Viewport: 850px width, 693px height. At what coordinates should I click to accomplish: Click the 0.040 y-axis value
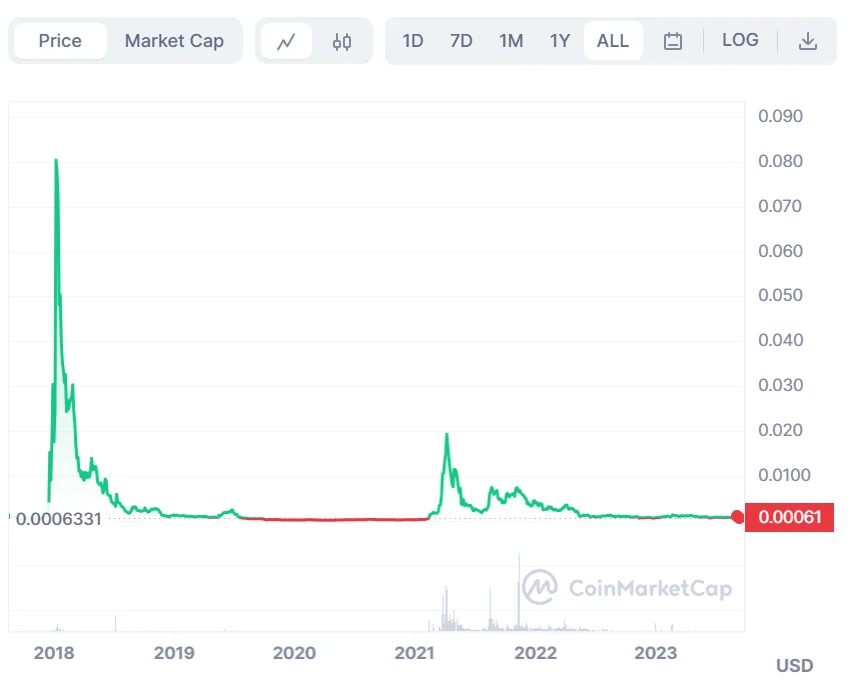point(780,340)
